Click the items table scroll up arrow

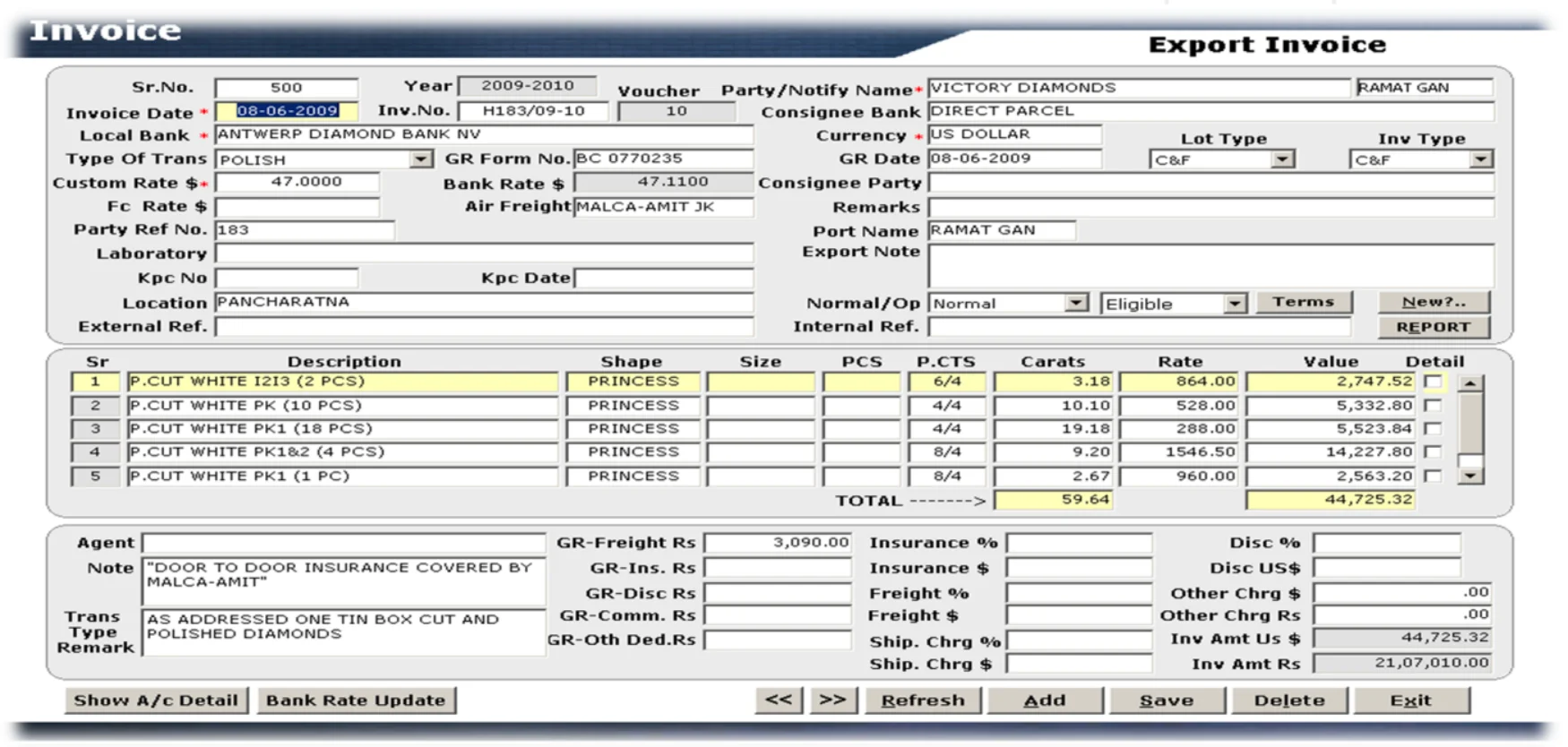pos(1470,383)
